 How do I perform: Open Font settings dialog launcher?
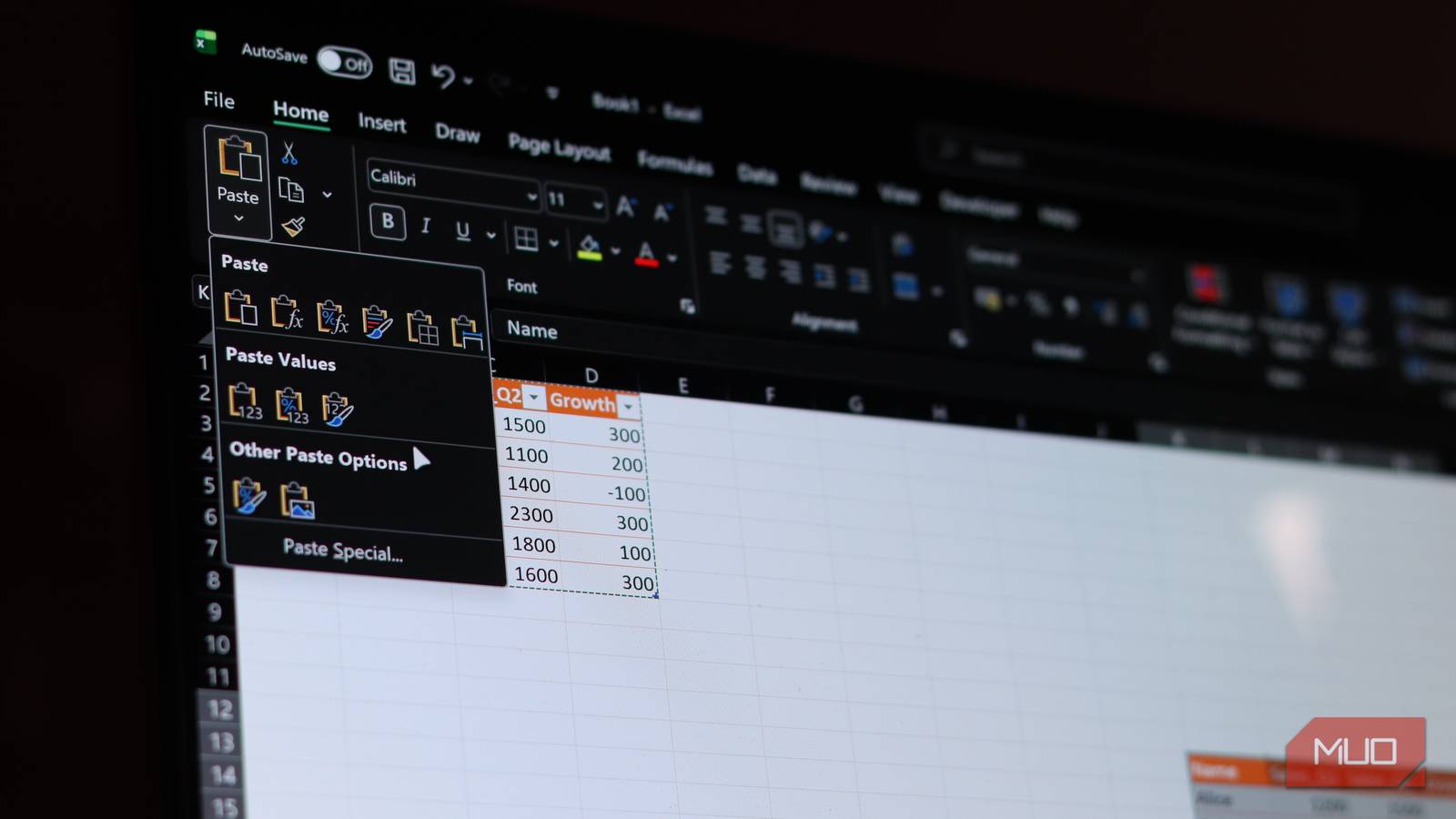coord(688,307)
